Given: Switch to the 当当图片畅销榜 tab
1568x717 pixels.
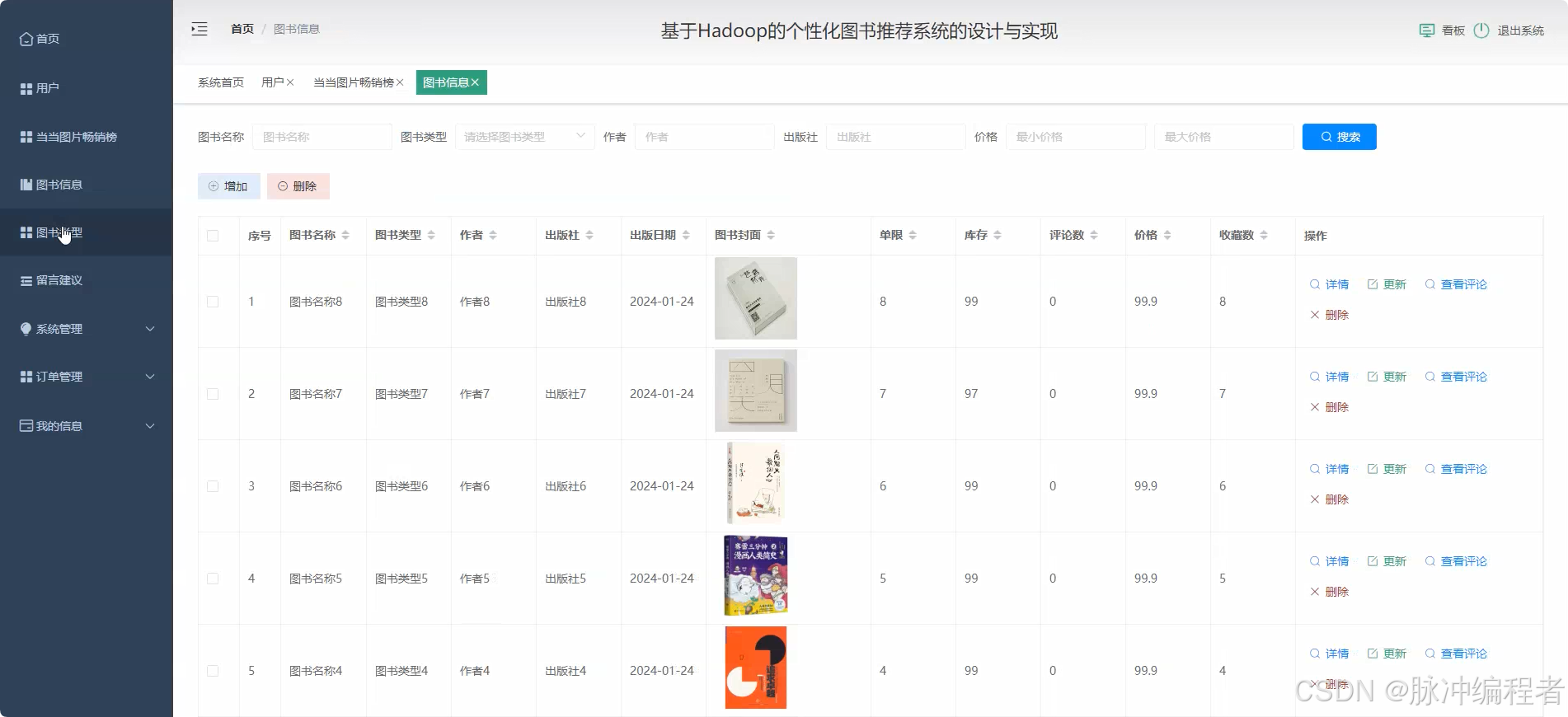Looking at the screenshot, I should tap(354, 82).
